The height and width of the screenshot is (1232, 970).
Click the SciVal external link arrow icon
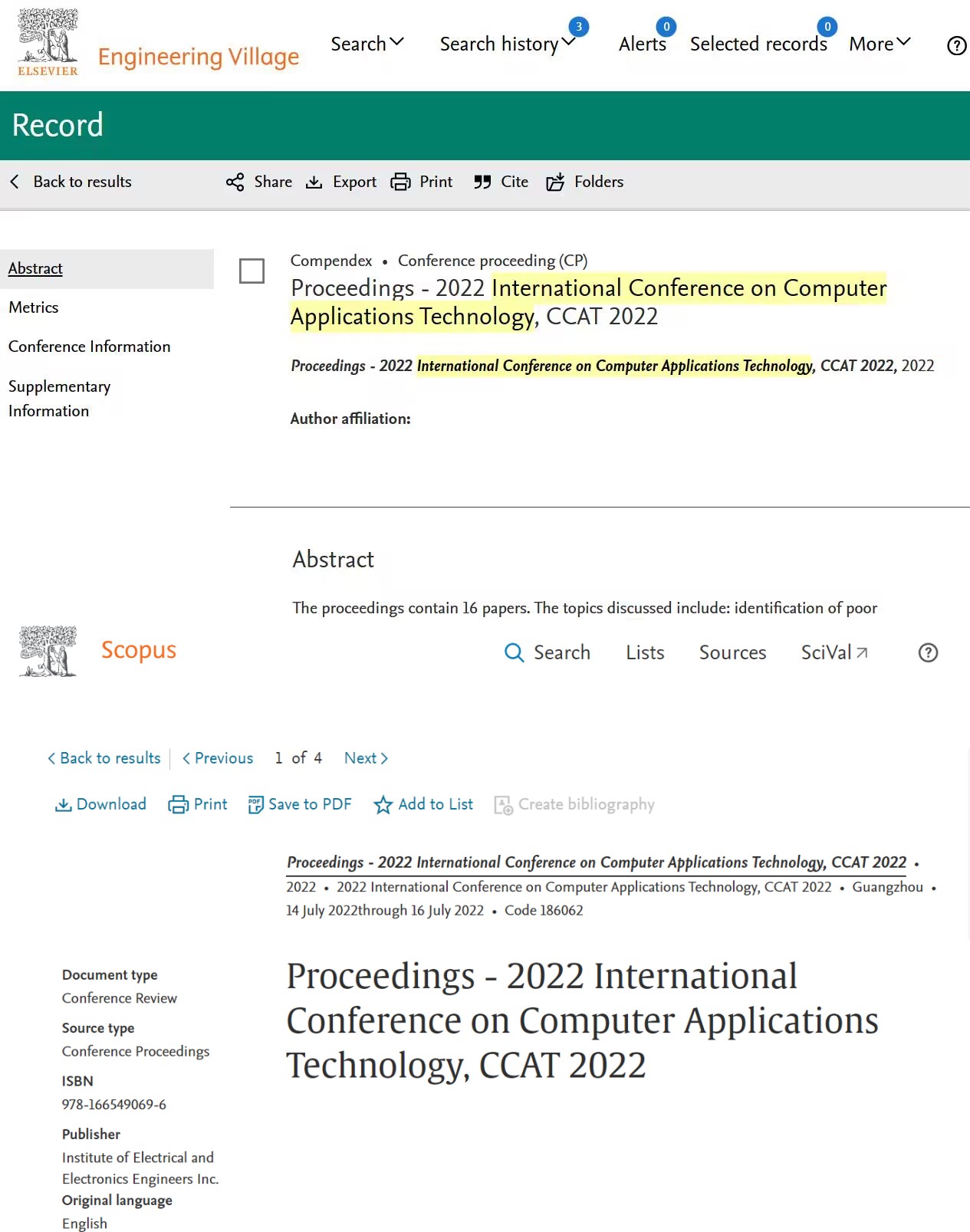(x=862, y=652)
